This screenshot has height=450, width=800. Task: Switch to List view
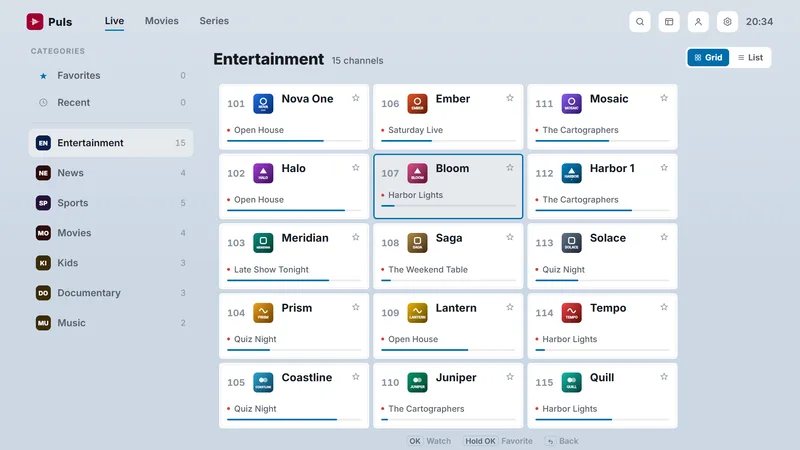750,58
